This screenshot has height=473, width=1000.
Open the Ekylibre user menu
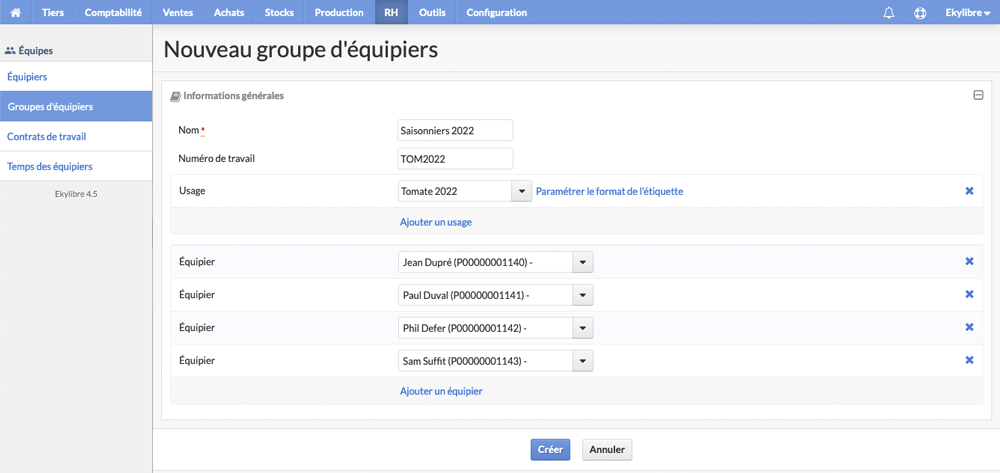coord(967,13)
